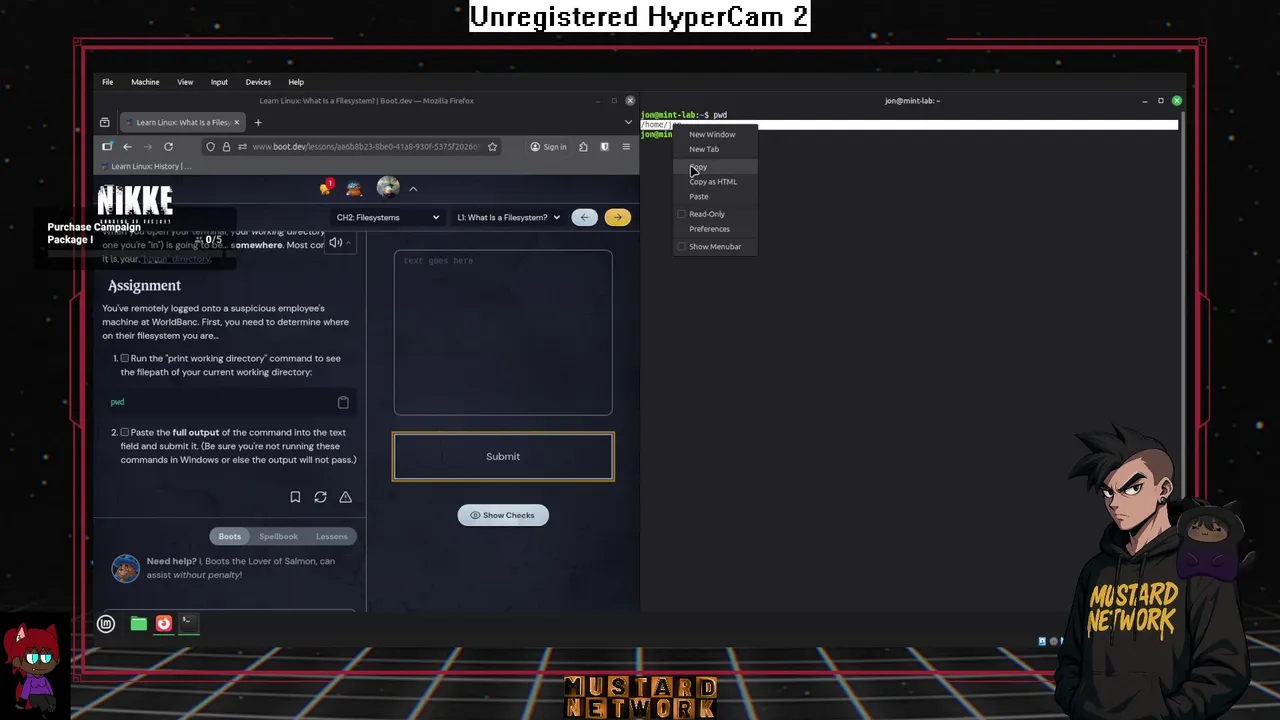
Task: Go to previous lesson arrow button
Action: pyautogui.click(x=585, y=217)
